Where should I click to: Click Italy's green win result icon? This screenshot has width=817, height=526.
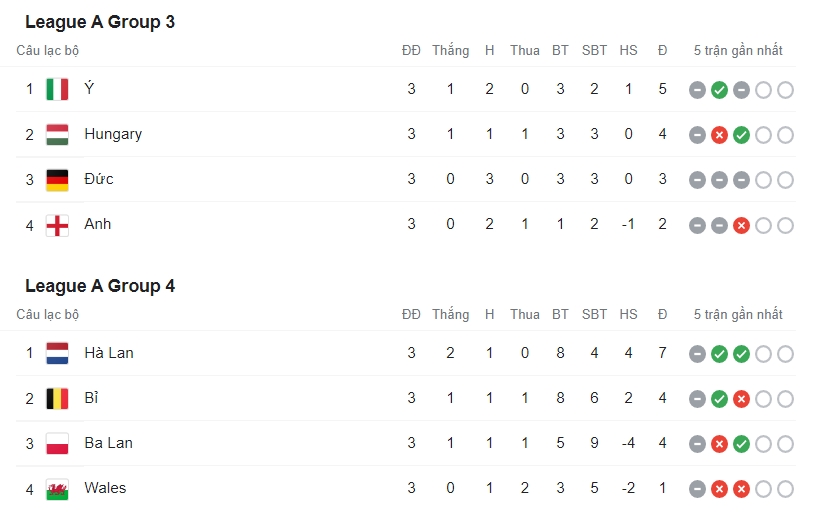click(720, 90)
